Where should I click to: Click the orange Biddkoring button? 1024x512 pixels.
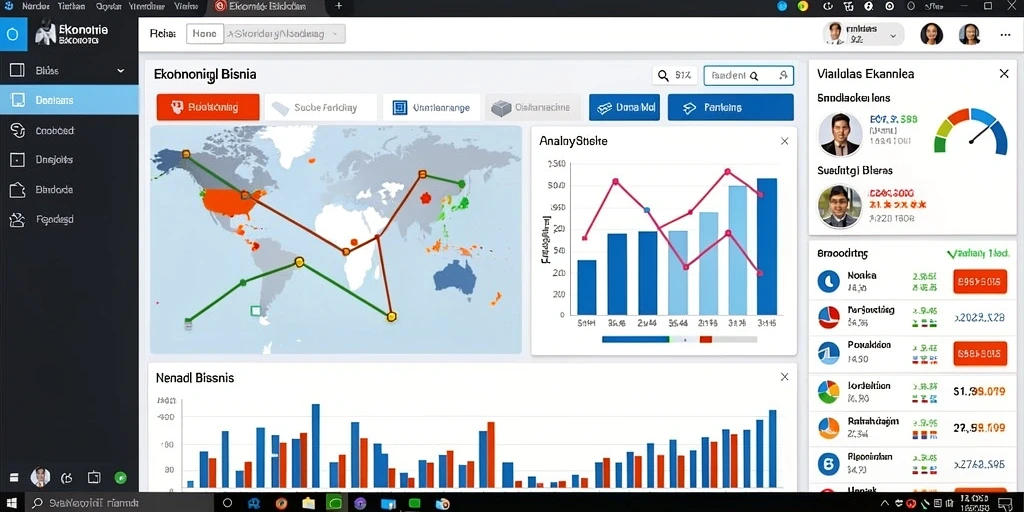tap(208, 107)
